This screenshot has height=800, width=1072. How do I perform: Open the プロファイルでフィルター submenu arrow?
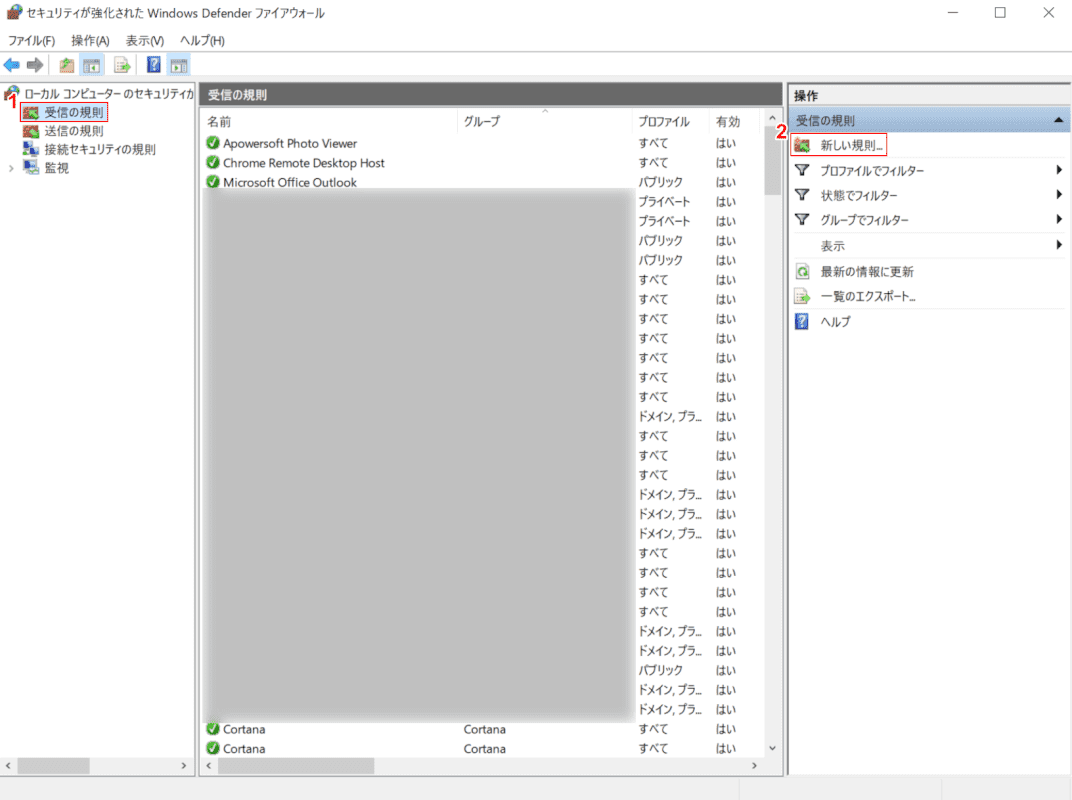pos(1059,170)
